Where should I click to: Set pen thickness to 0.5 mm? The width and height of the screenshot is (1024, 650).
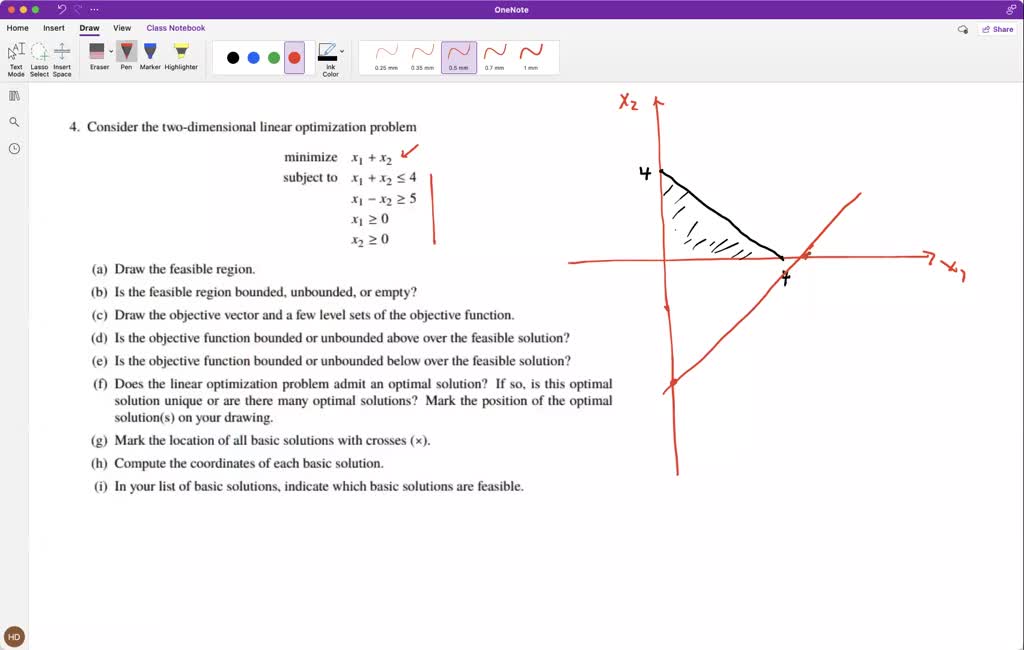click(x=458, y=57)
